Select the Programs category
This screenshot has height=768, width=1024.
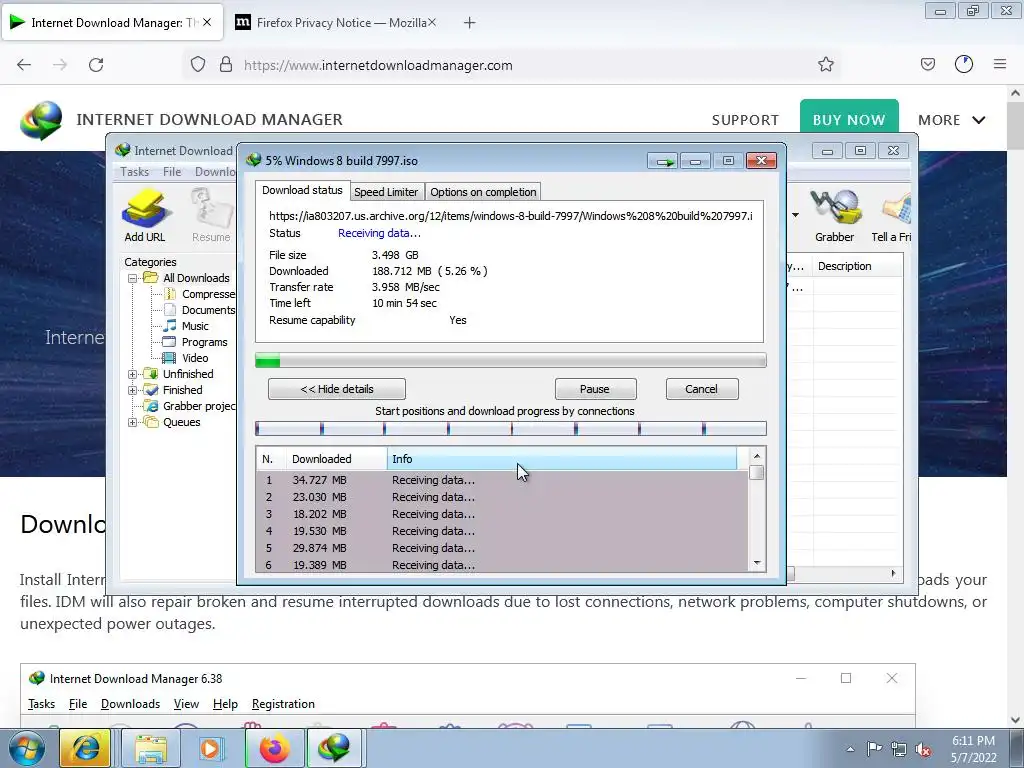tap(195, 342)
